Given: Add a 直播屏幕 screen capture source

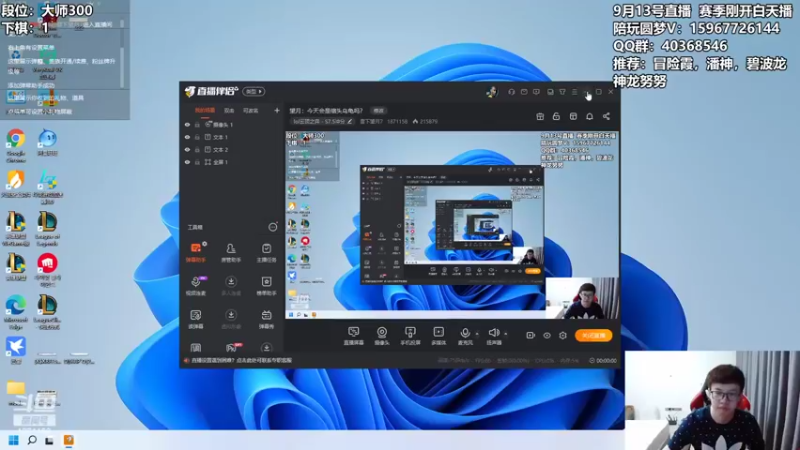Looking at the screenshot, I should [354, 336].
